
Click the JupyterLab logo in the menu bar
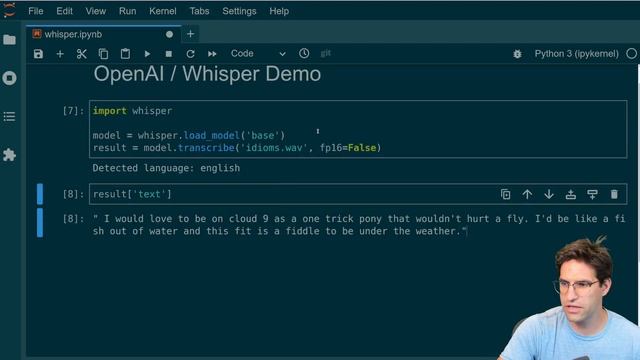(x=9, y=10)
